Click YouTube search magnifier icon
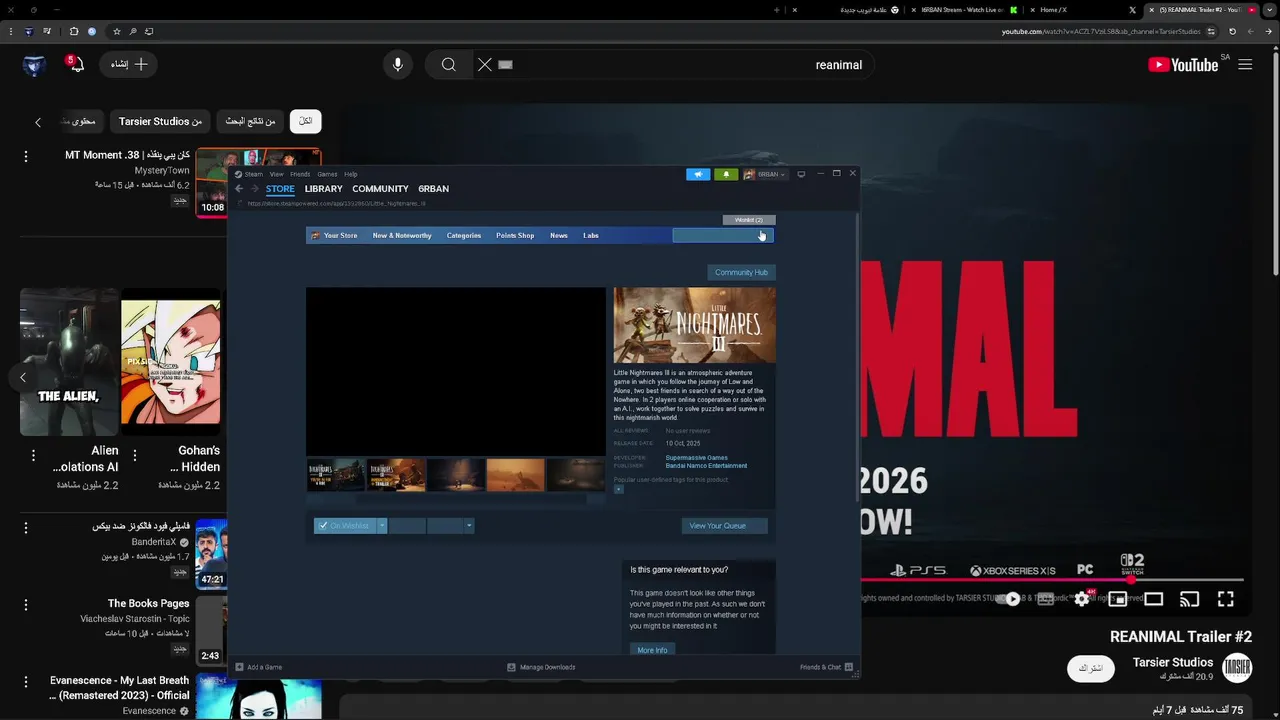Viewport: 1280px width, 720px height. coord(449,65)
